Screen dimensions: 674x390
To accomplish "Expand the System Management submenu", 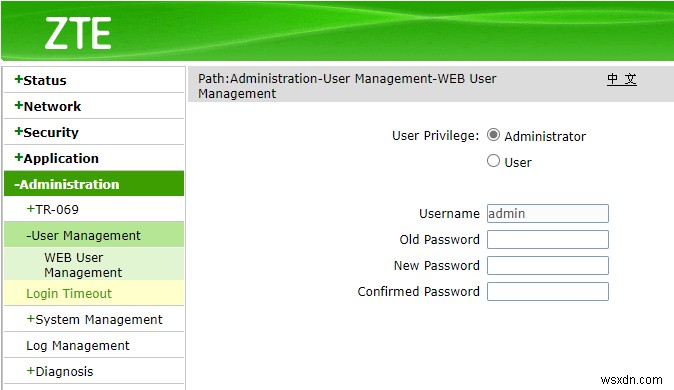I will (x=94, y=319).
